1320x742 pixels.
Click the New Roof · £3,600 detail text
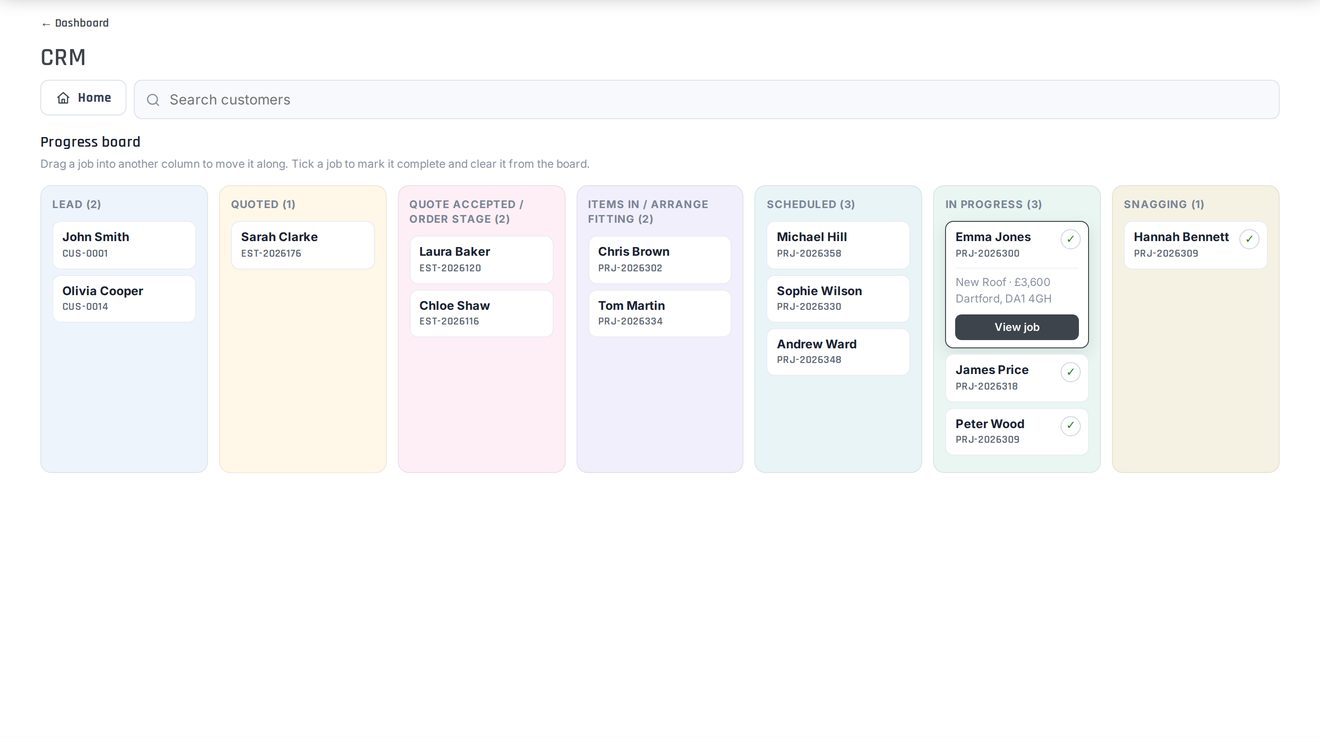pyautogui.click(x=1003, y=282)
